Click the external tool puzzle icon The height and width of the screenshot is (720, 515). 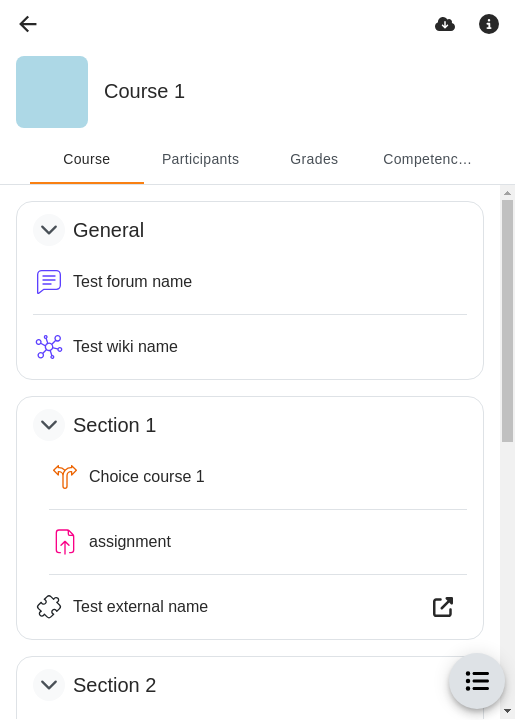point(49,607)
